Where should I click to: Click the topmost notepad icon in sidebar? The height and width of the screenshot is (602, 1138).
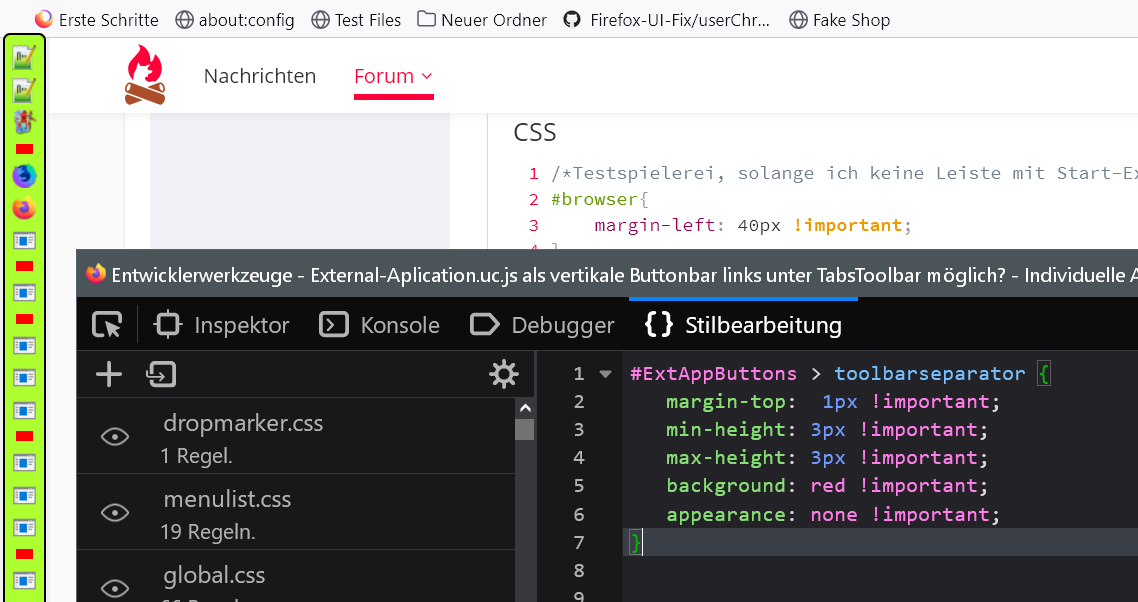(x=24, y=58)
